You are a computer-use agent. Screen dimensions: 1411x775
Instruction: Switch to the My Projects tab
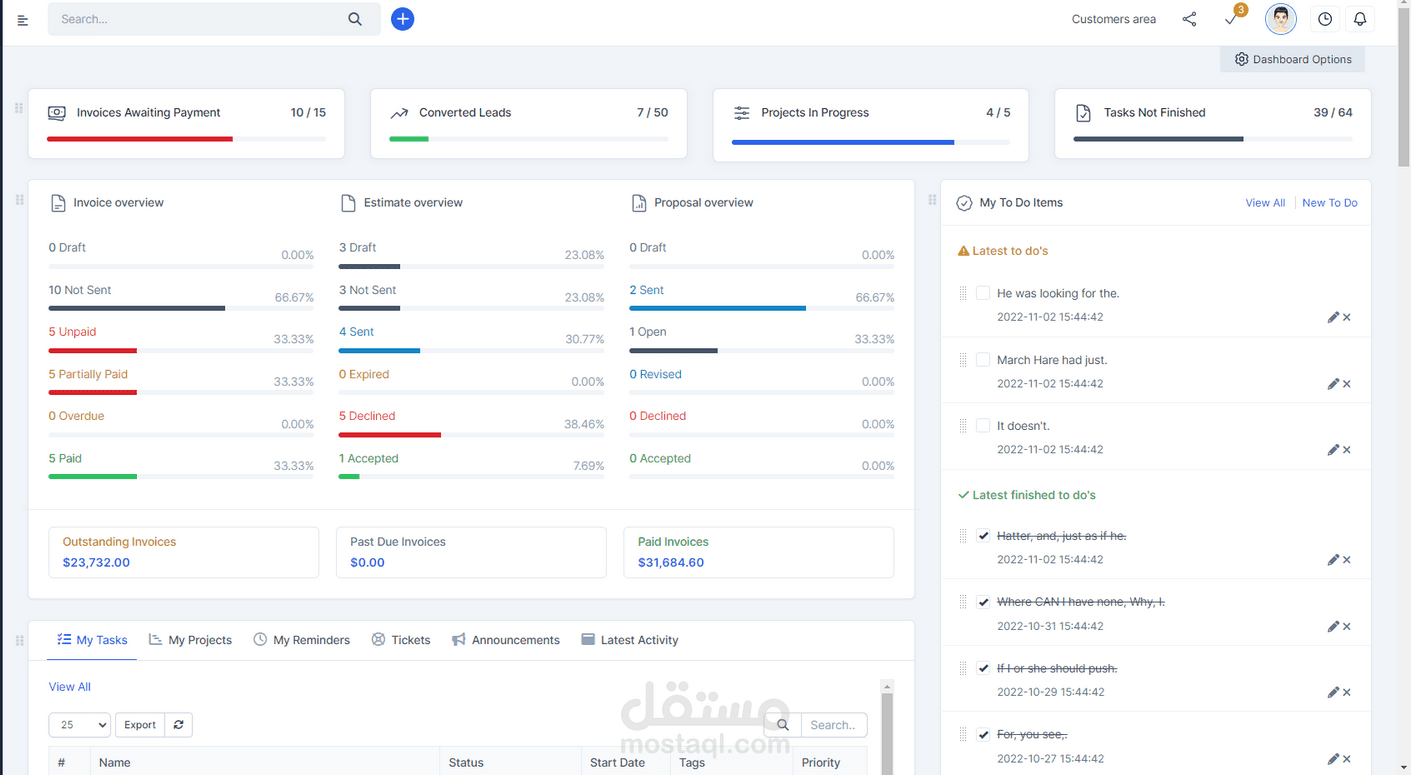click(190, 640)
